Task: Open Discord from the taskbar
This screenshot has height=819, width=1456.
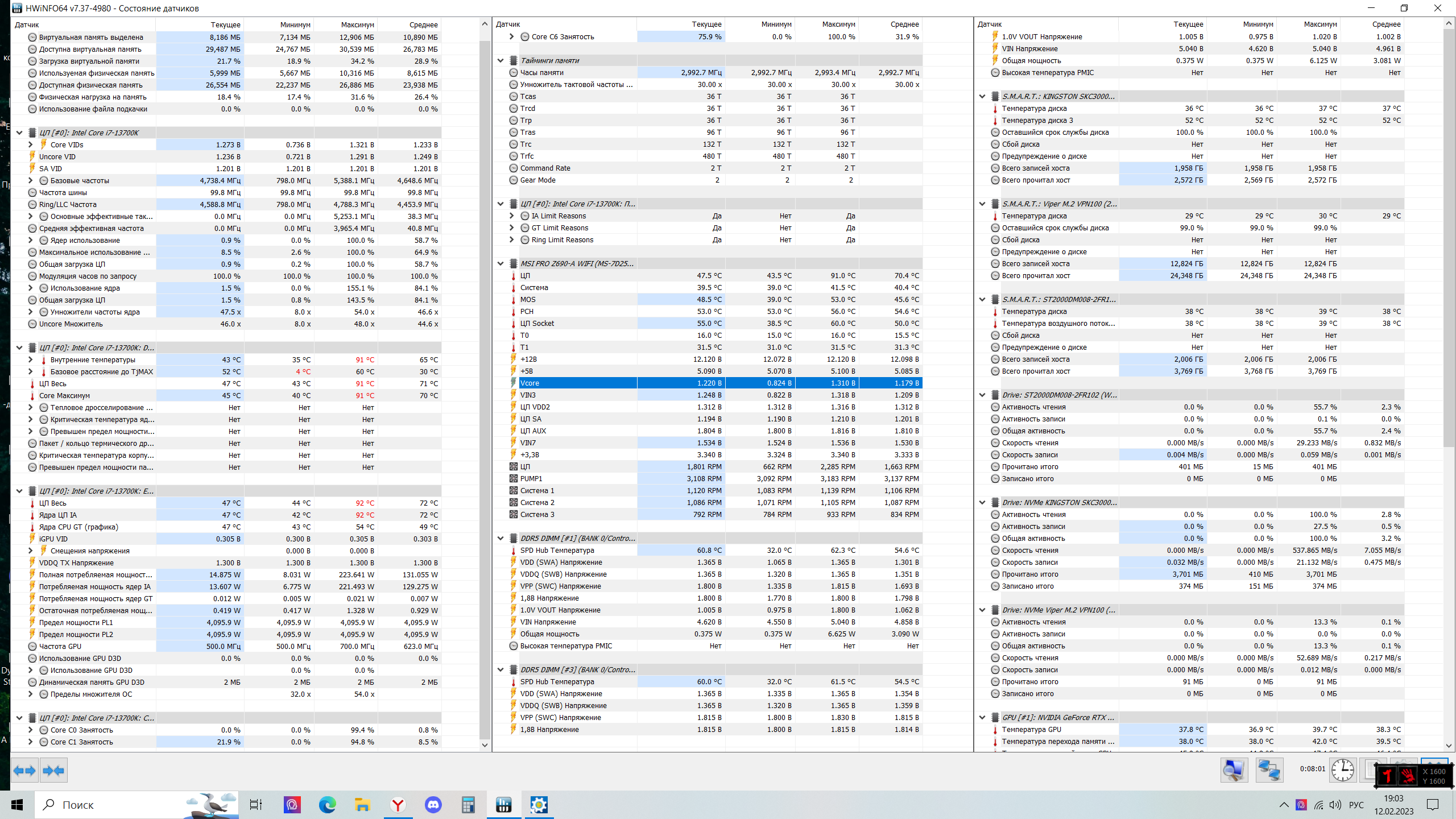Action: click(433, 805)
